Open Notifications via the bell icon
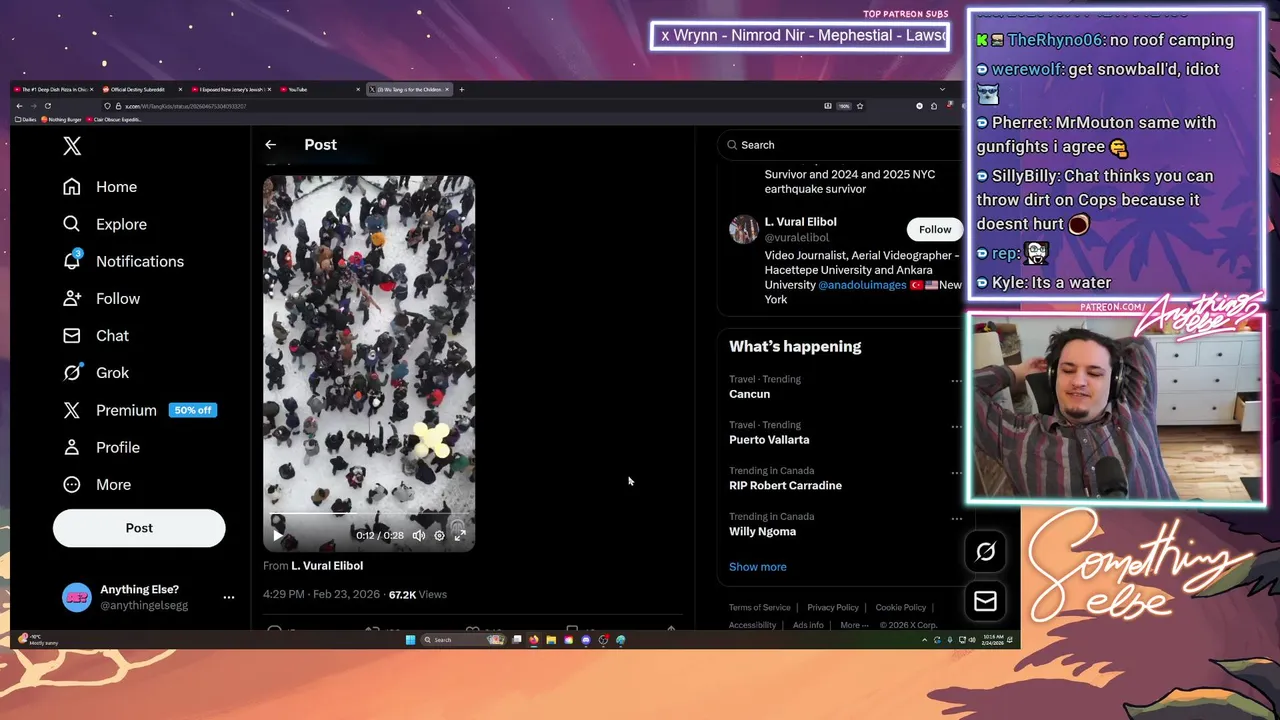1280x720 pixels. click(72, 261)
